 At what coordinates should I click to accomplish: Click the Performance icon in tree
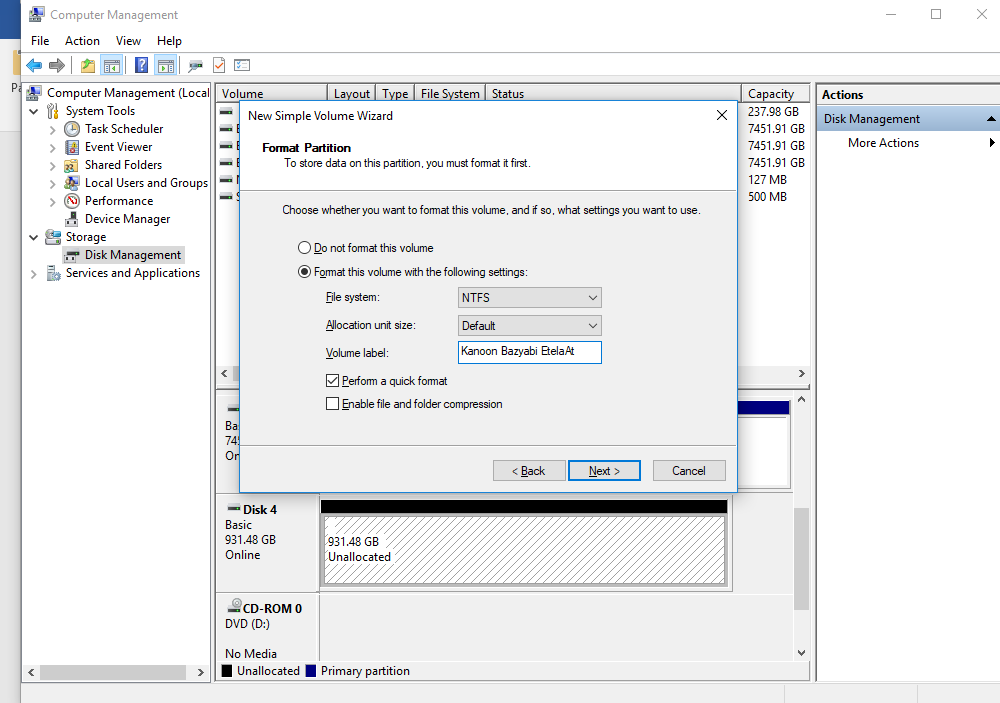tap(72, 201)
